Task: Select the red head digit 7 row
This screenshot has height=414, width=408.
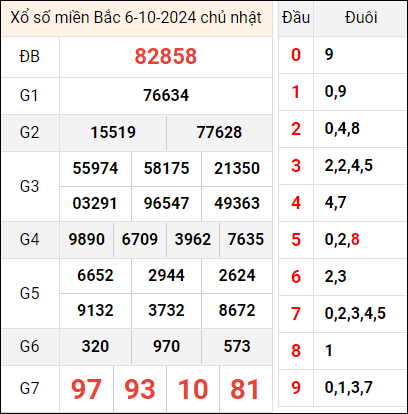Action: (x=342, y=314)
